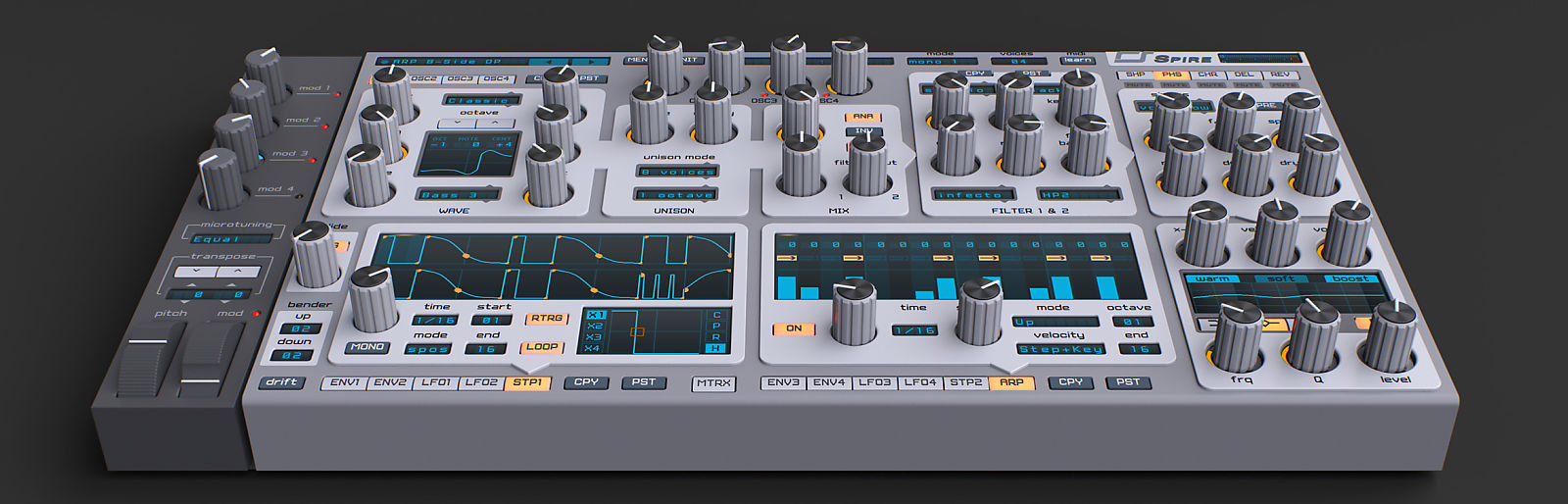Switch to the OSC4 tab

click(x=497, y=79)
